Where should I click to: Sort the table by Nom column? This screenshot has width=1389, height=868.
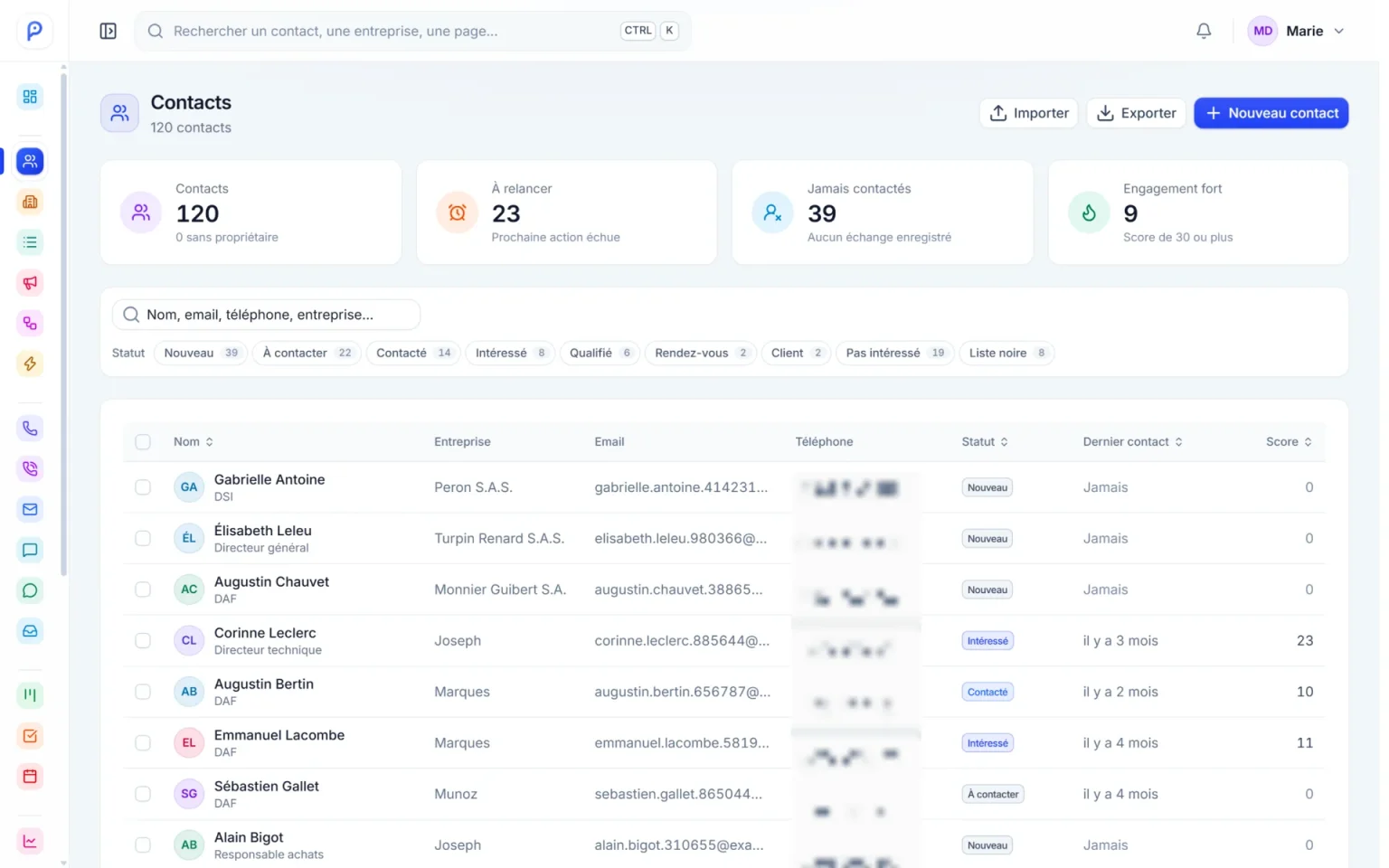194,442
